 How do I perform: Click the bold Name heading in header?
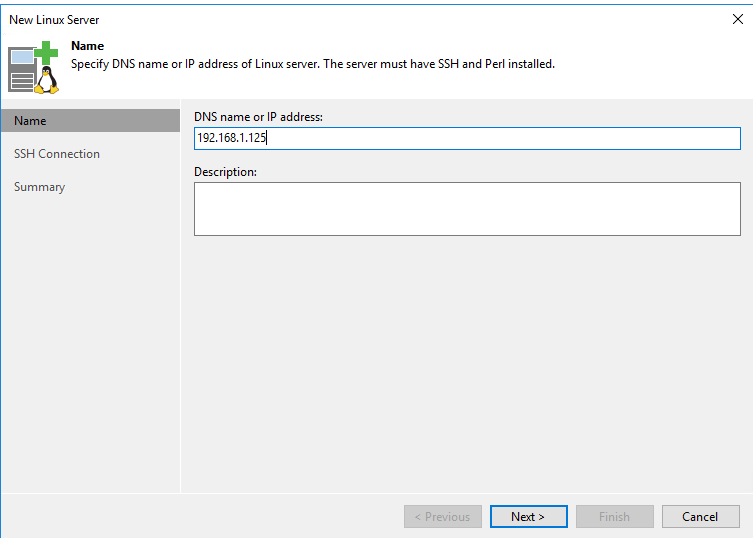[87, 46]
